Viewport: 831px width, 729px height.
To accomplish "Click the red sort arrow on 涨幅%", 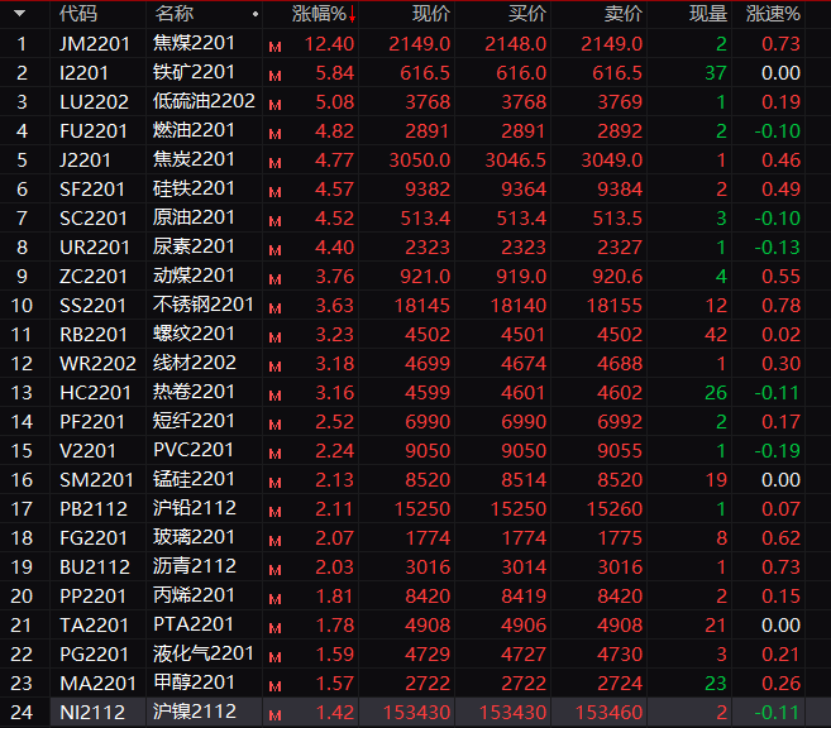I will pyautogui.click(x=352, y=14).
